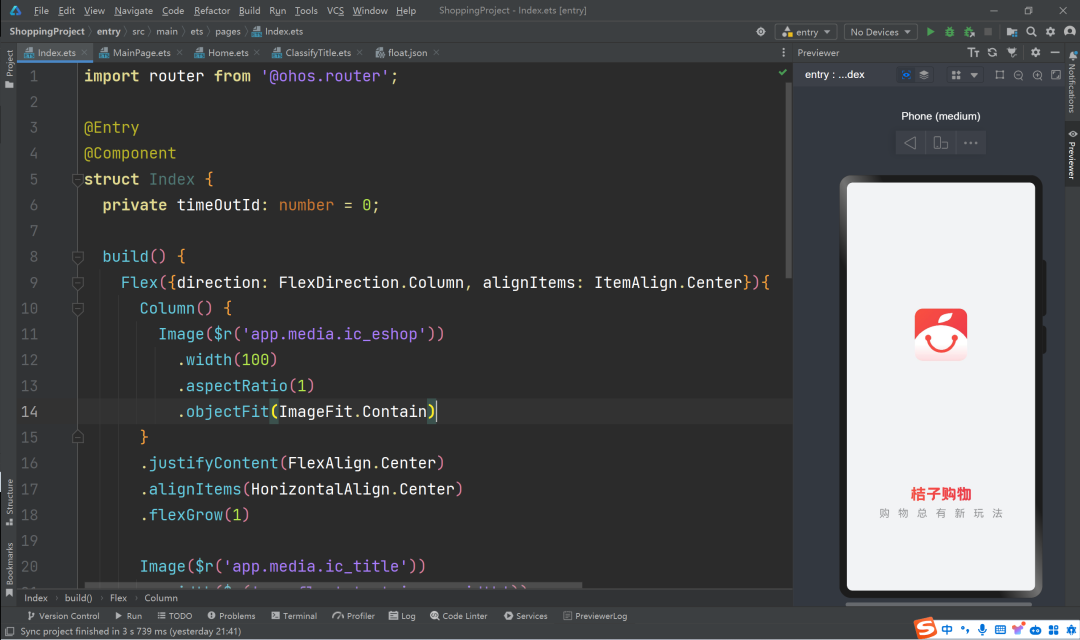Switch to the MainPage.ets tab
This screenshot has height=640, width=1080.
141,52
